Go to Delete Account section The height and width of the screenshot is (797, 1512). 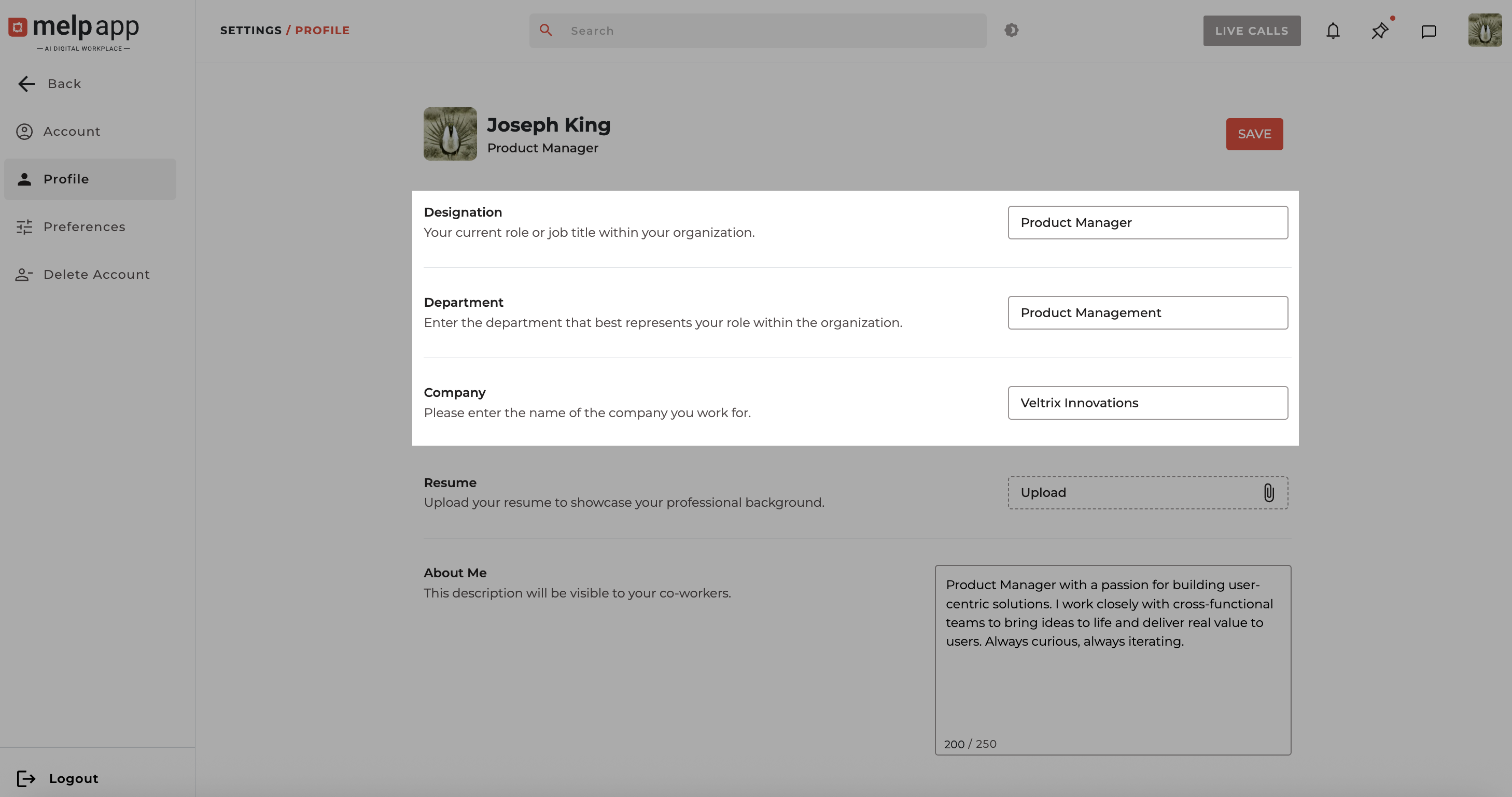[96, 275]
